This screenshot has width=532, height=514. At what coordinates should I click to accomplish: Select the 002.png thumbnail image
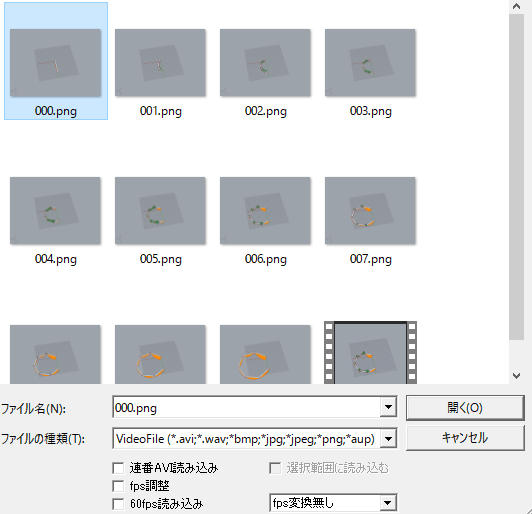(x=265, y=63)
